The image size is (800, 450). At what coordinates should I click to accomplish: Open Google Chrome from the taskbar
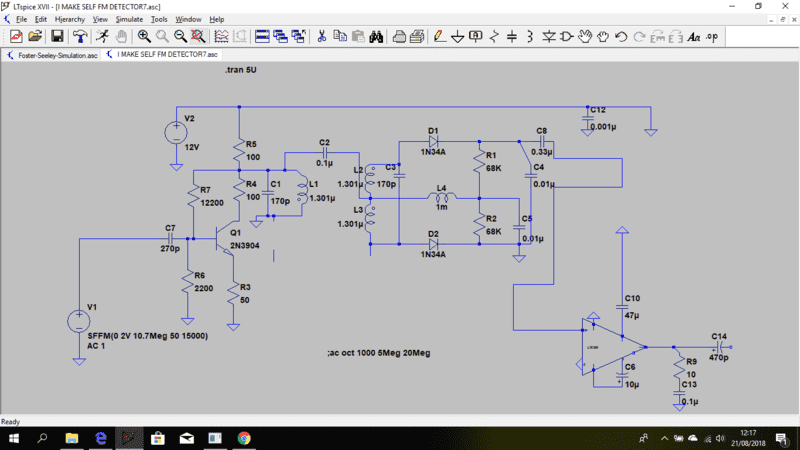[x=244, y=438]
